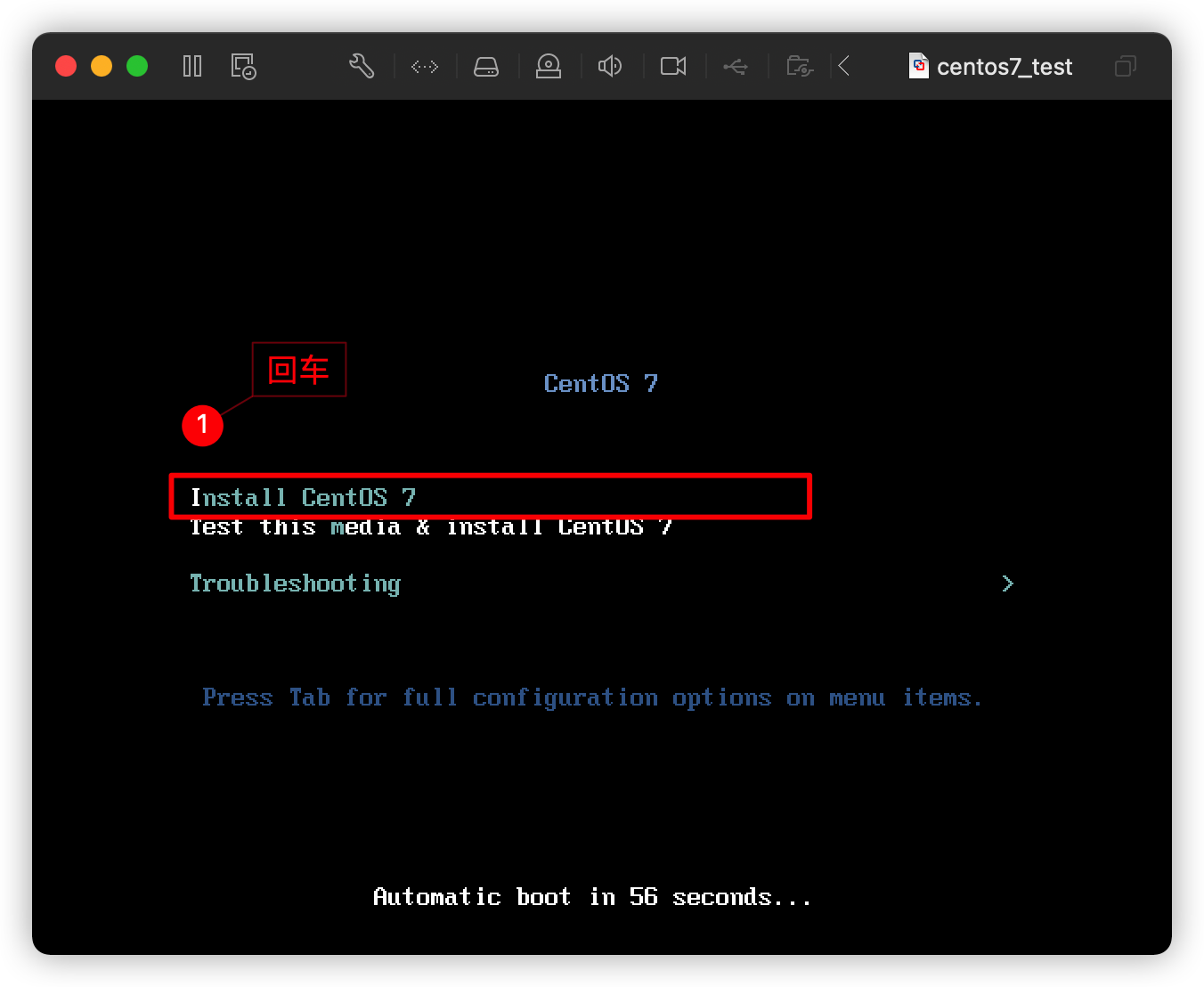Close the VM window red button
1204x987 pixels.
66,66
